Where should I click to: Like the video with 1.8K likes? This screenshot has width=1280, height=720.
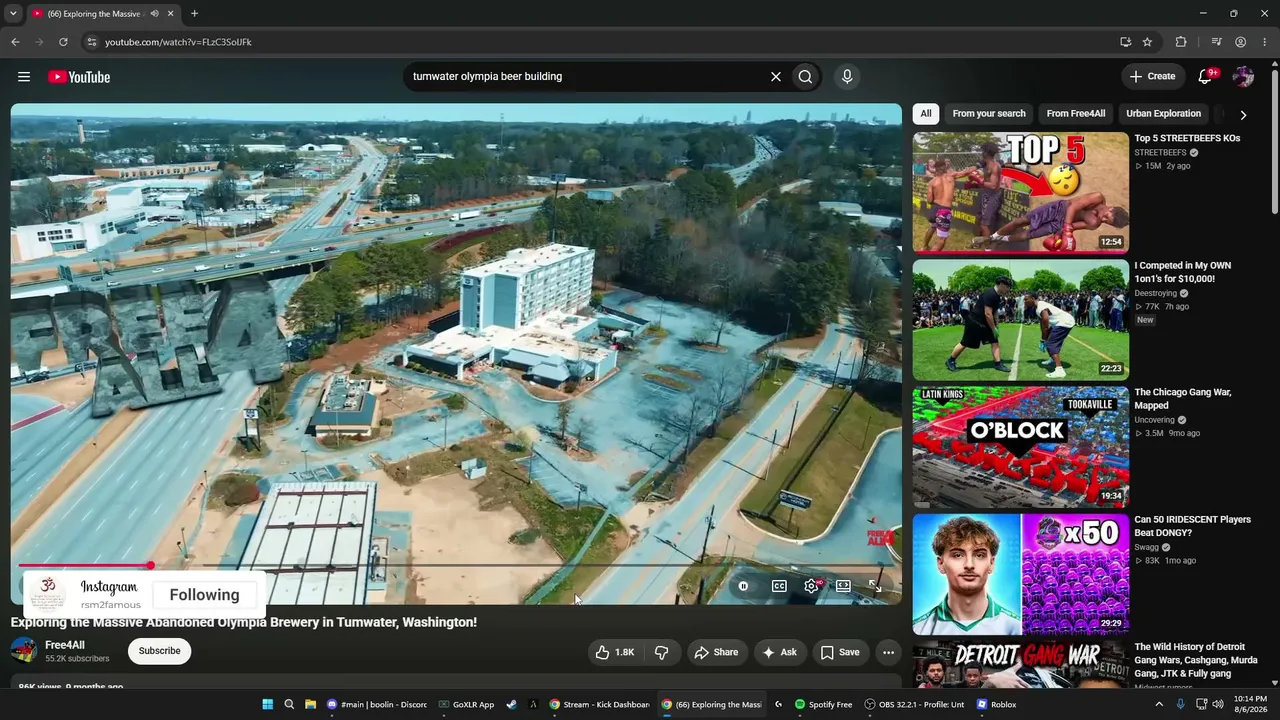click(x=614, y=652)
